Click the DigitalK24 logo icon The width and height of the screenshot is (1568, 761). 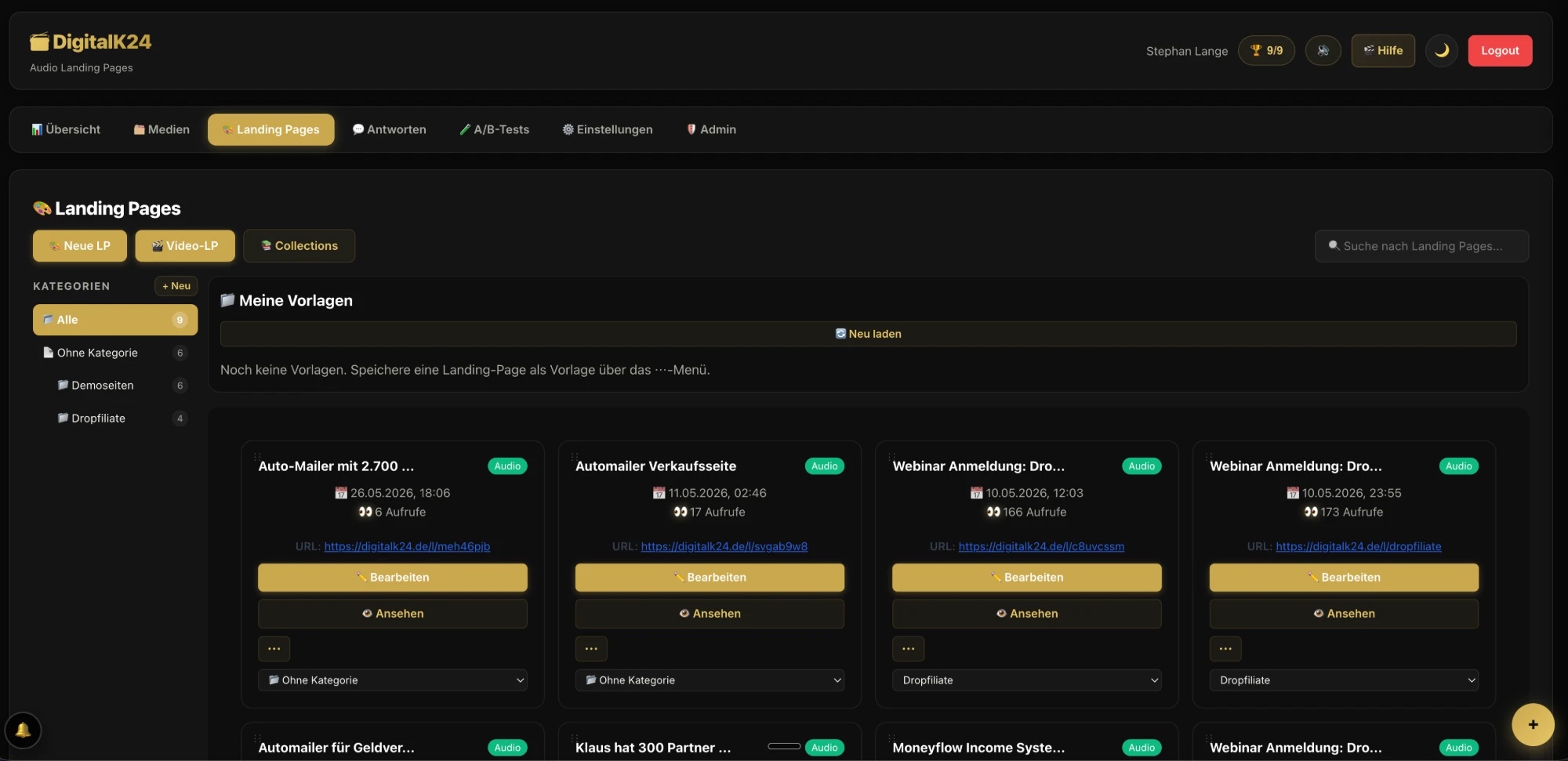tap(39, 42)
